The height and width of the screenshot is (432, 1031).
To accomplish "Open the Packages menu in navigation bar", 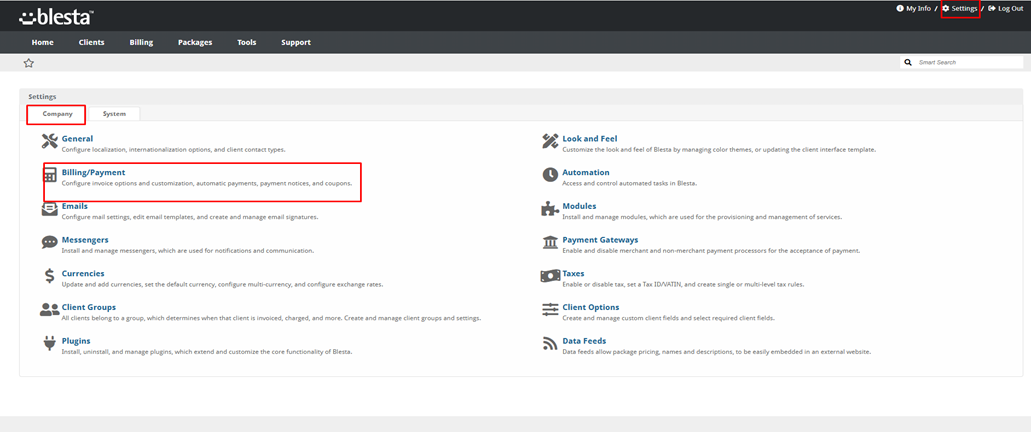I will [195, 42].
